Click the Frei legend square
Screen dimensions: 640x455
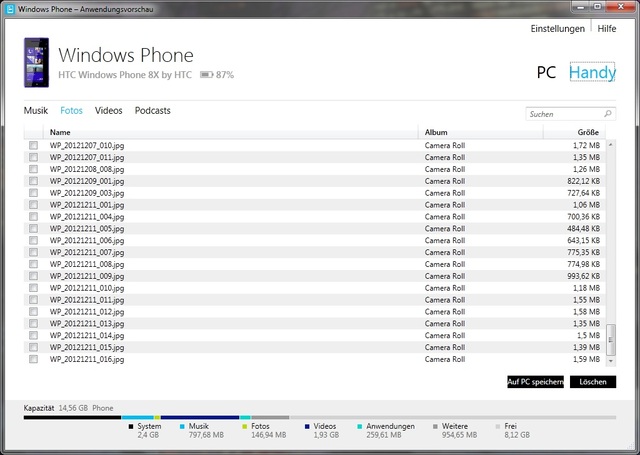click(x=498, y=426)
